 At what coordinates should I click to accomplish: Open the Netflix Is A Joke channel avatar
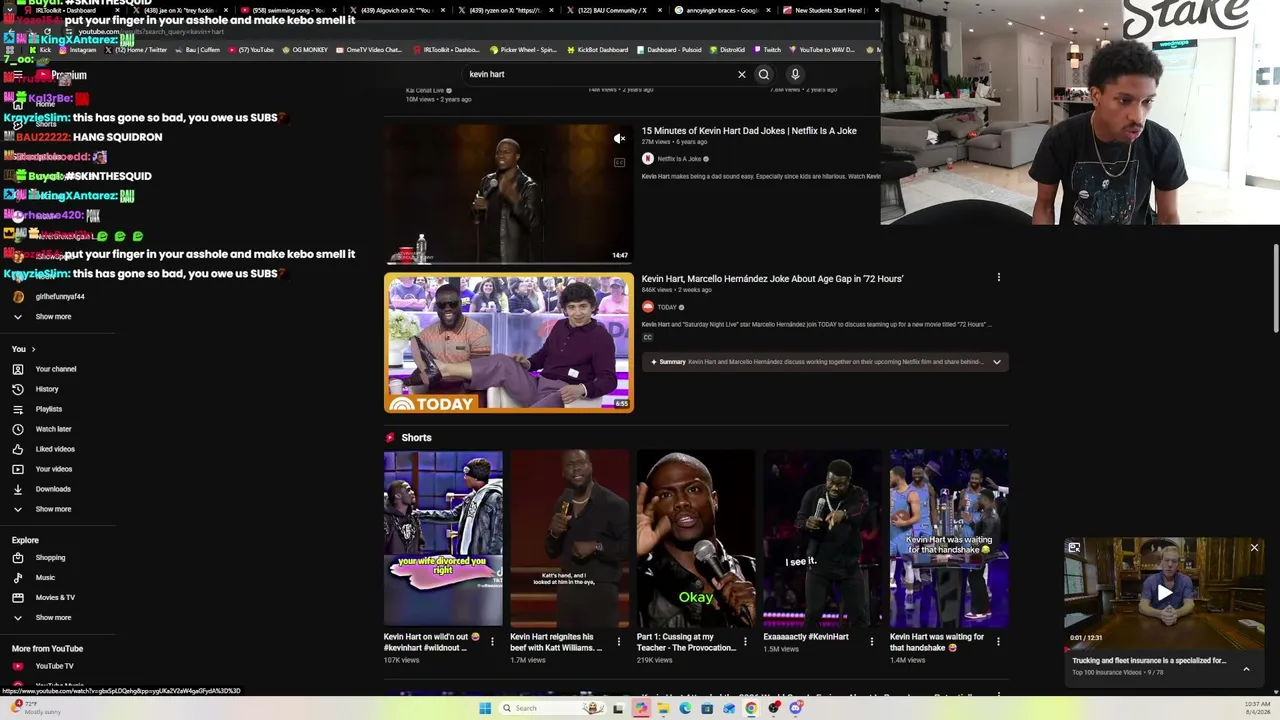point(648,159)
